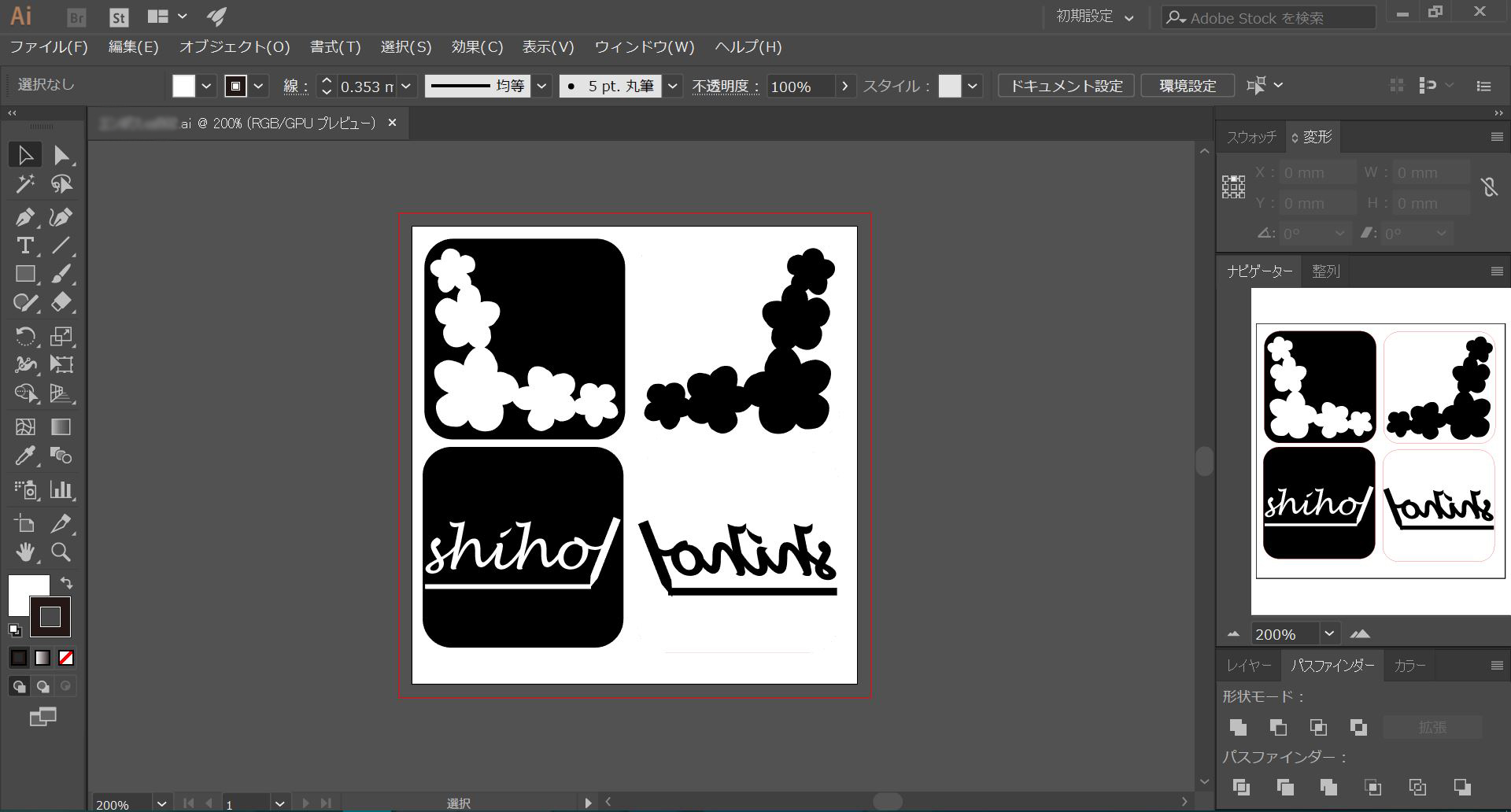Pick the Magic Wand tool
Screen dimensions: 1511x812
coord(25,184)
